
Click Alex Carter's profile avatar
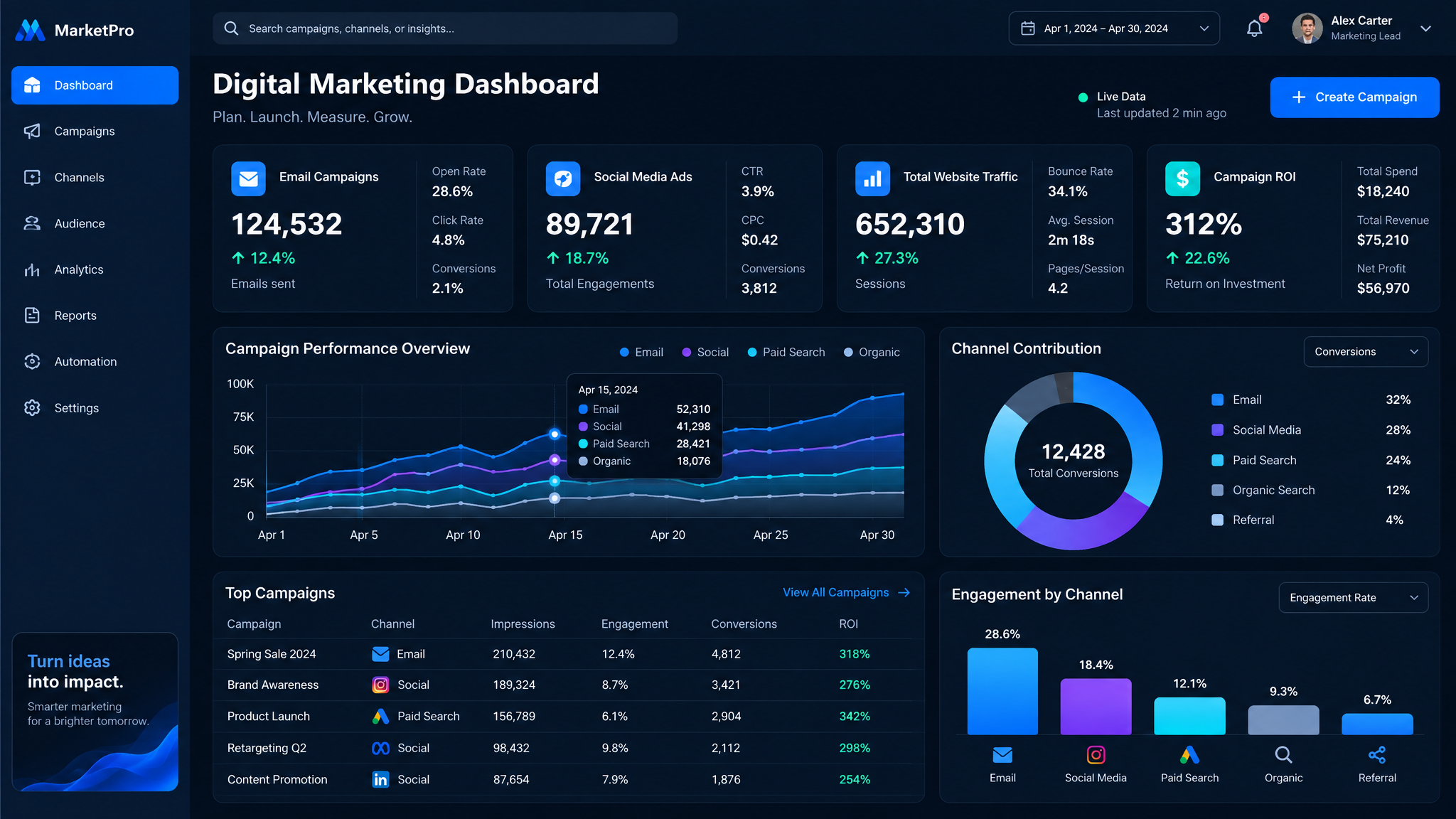point(1307,28)
